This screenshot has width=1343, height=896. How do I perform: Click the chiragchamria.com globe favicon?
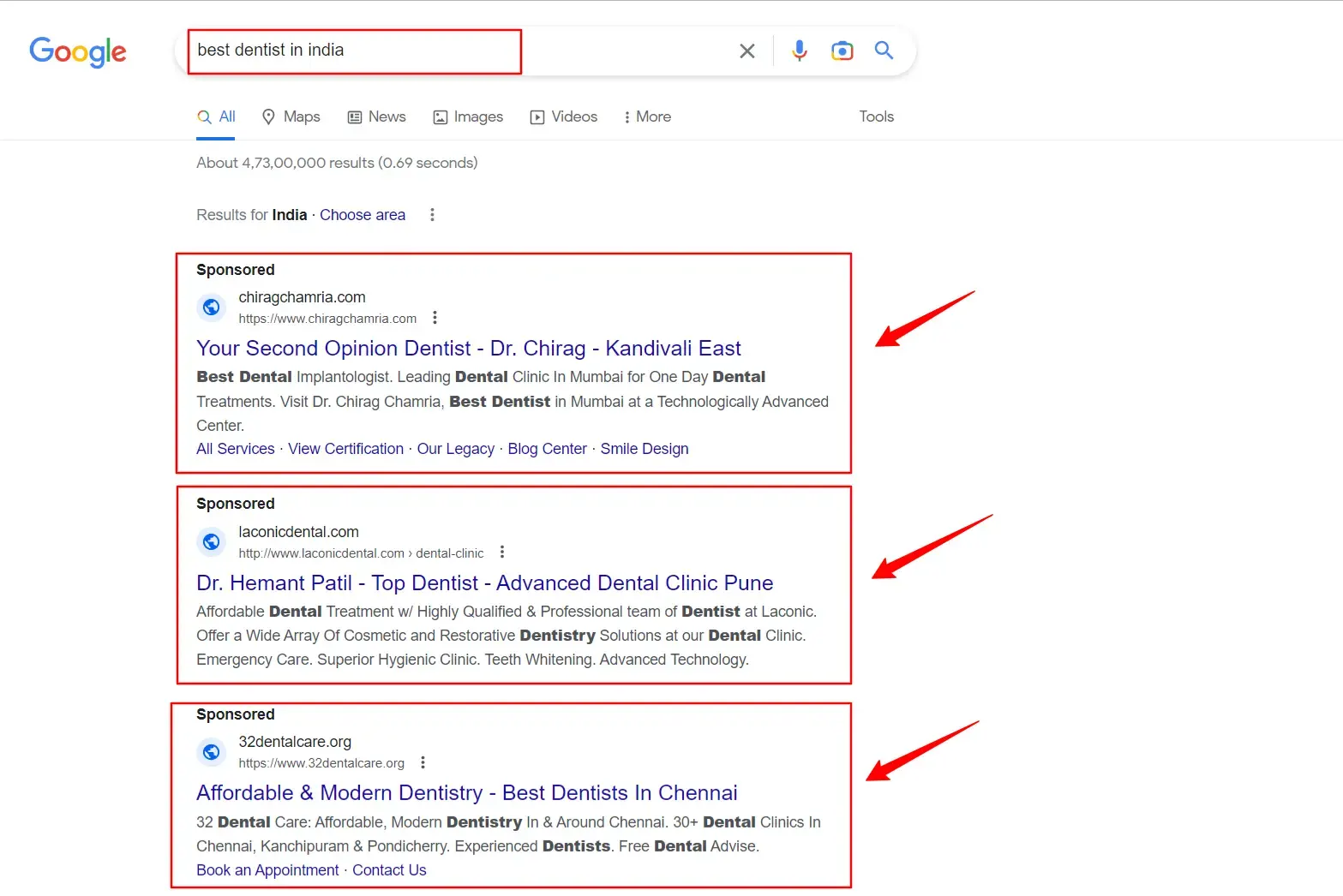coord(211,308)
